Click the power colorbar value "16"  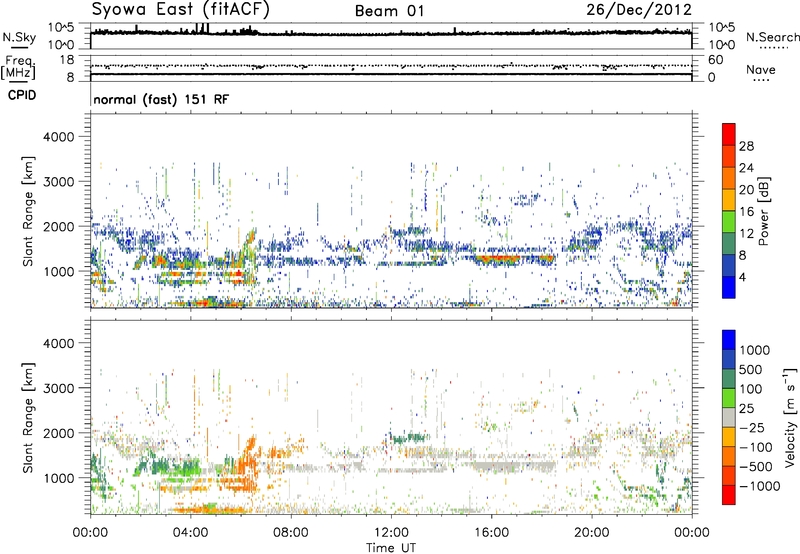(x=746, y=212)
